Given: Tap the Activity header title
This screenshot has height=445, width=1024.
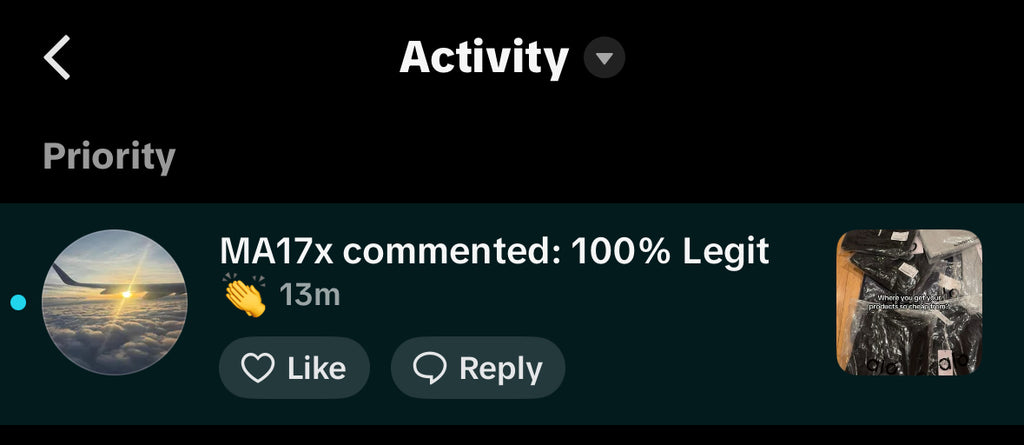Looking at the screenshot, I should tap(484, 58).
